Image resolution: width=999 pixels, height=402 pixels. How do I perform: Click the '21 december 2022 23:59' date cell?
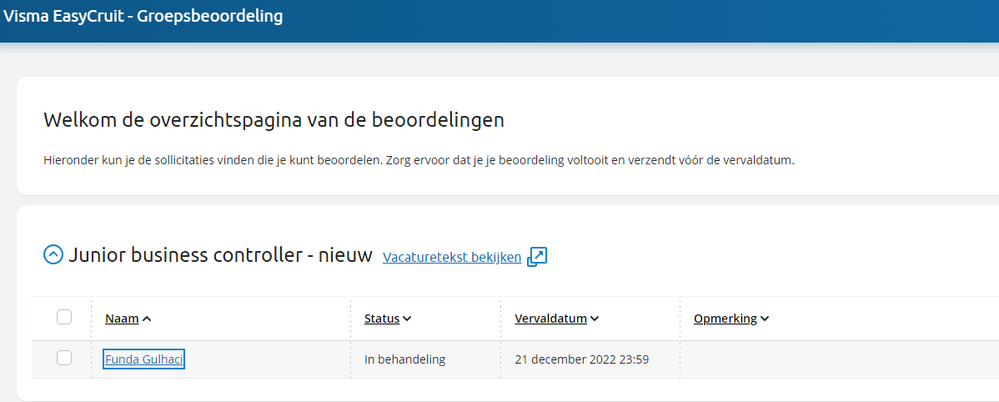click(x=582, y=359)
